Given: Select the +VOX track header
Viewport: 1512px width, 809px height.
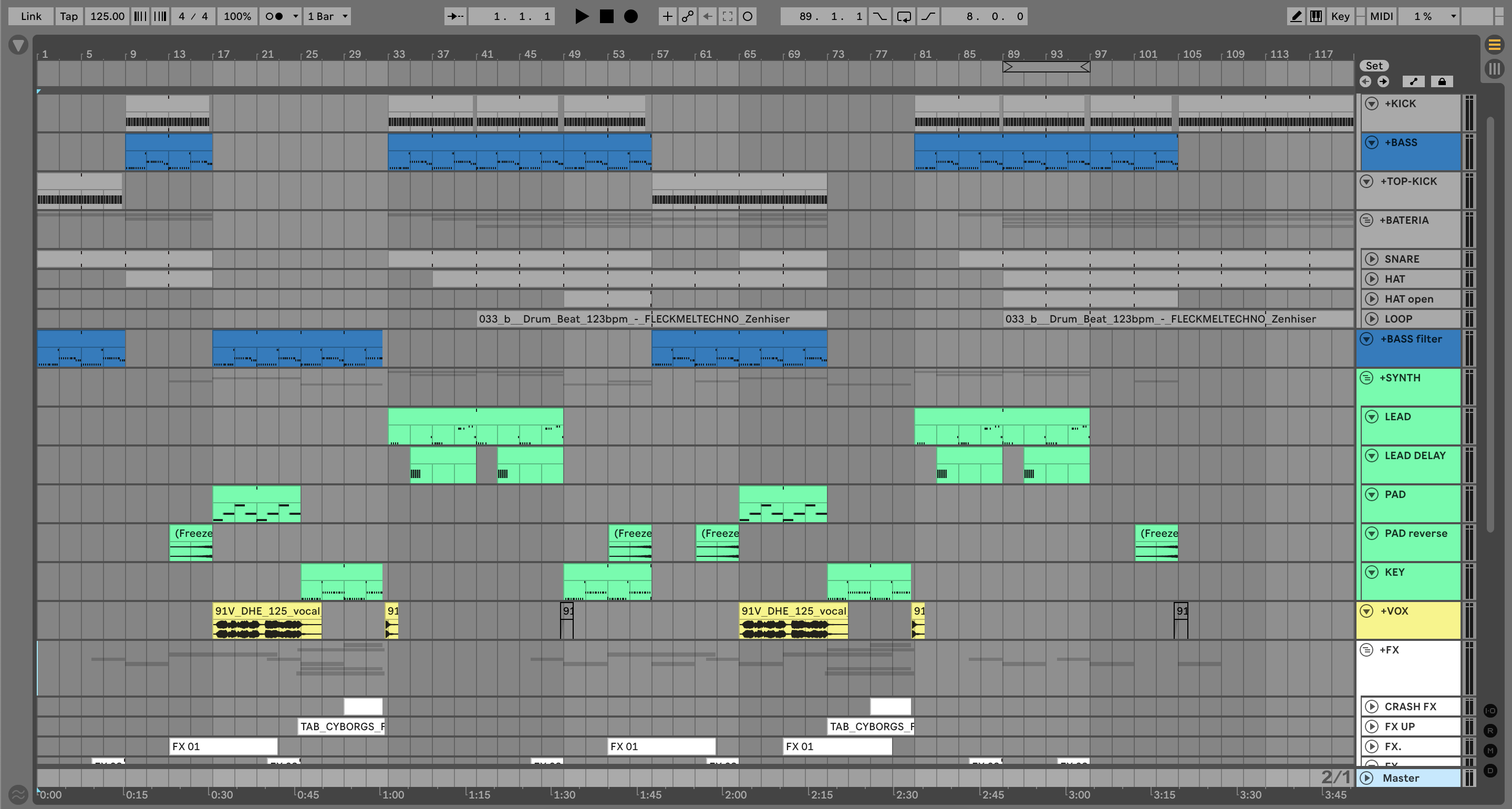Looking at the screenshot, I should click(x=1408, y=620).
